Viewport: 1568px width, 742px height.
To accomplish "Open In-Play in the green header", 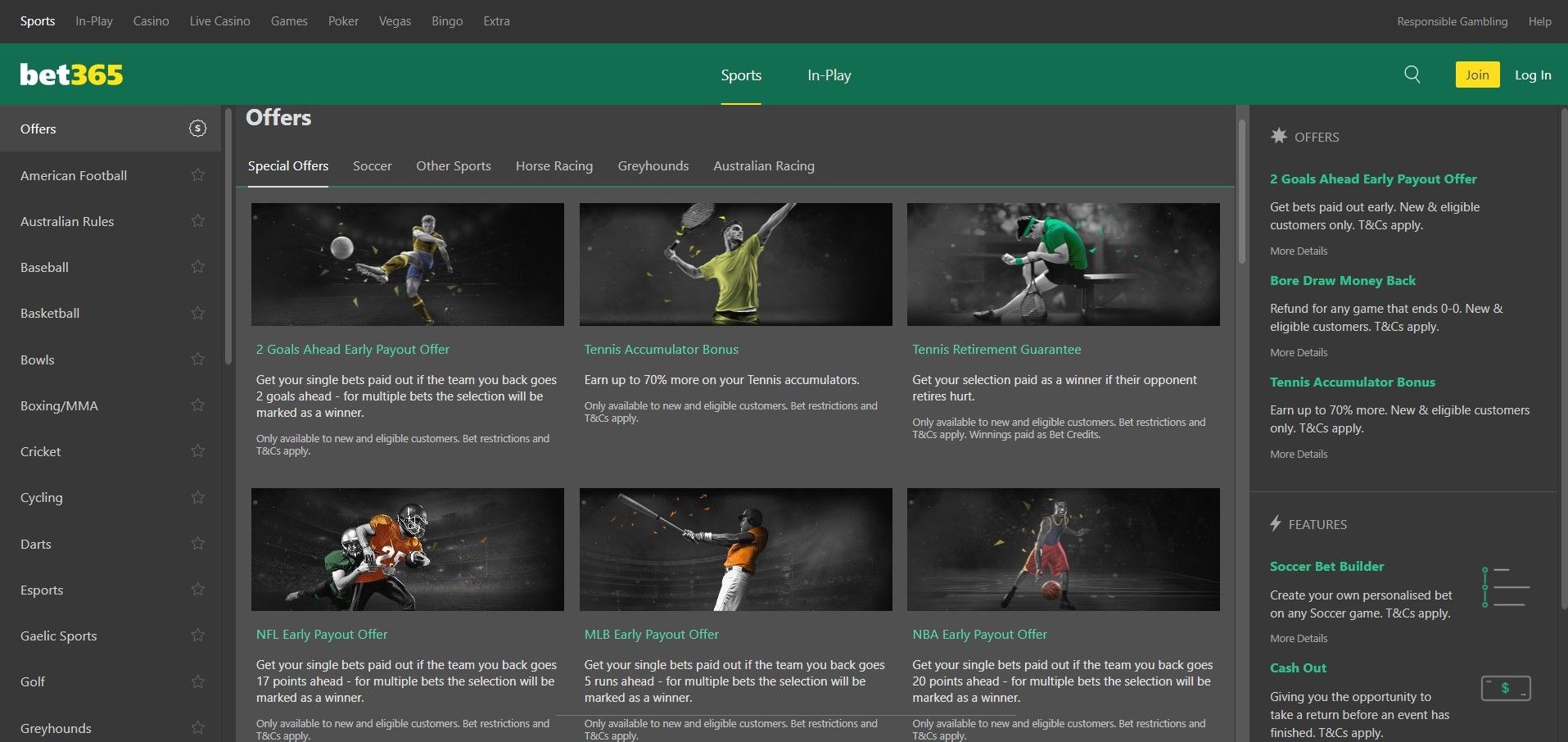I will coord(829,75).
